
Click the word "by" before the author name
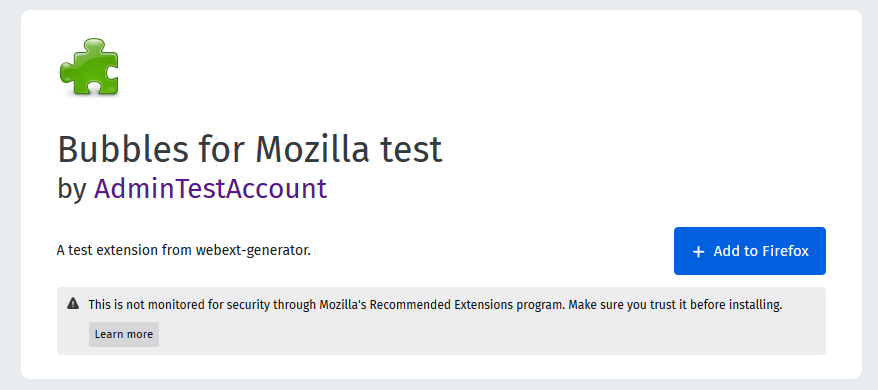[72, 189]
